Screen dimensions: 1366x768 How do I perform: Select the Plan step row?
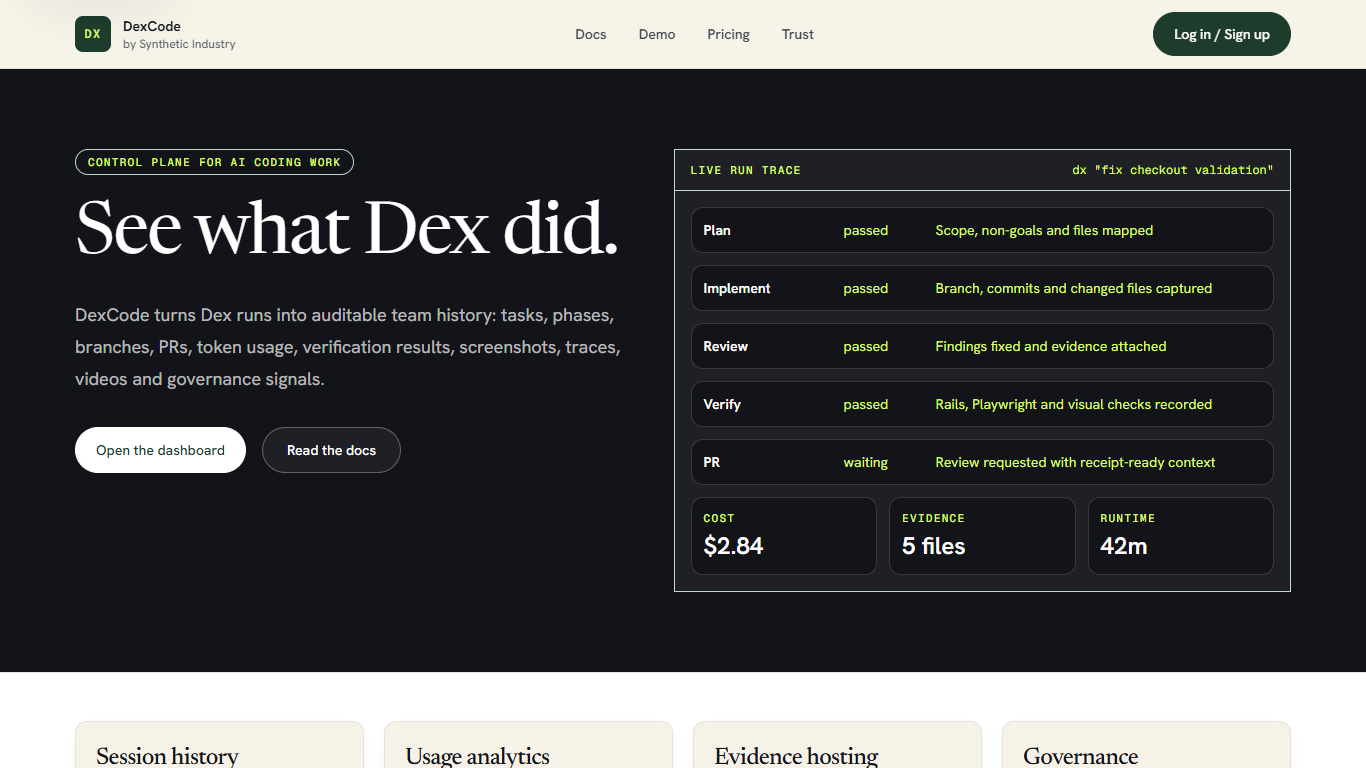tap(982, 230)
